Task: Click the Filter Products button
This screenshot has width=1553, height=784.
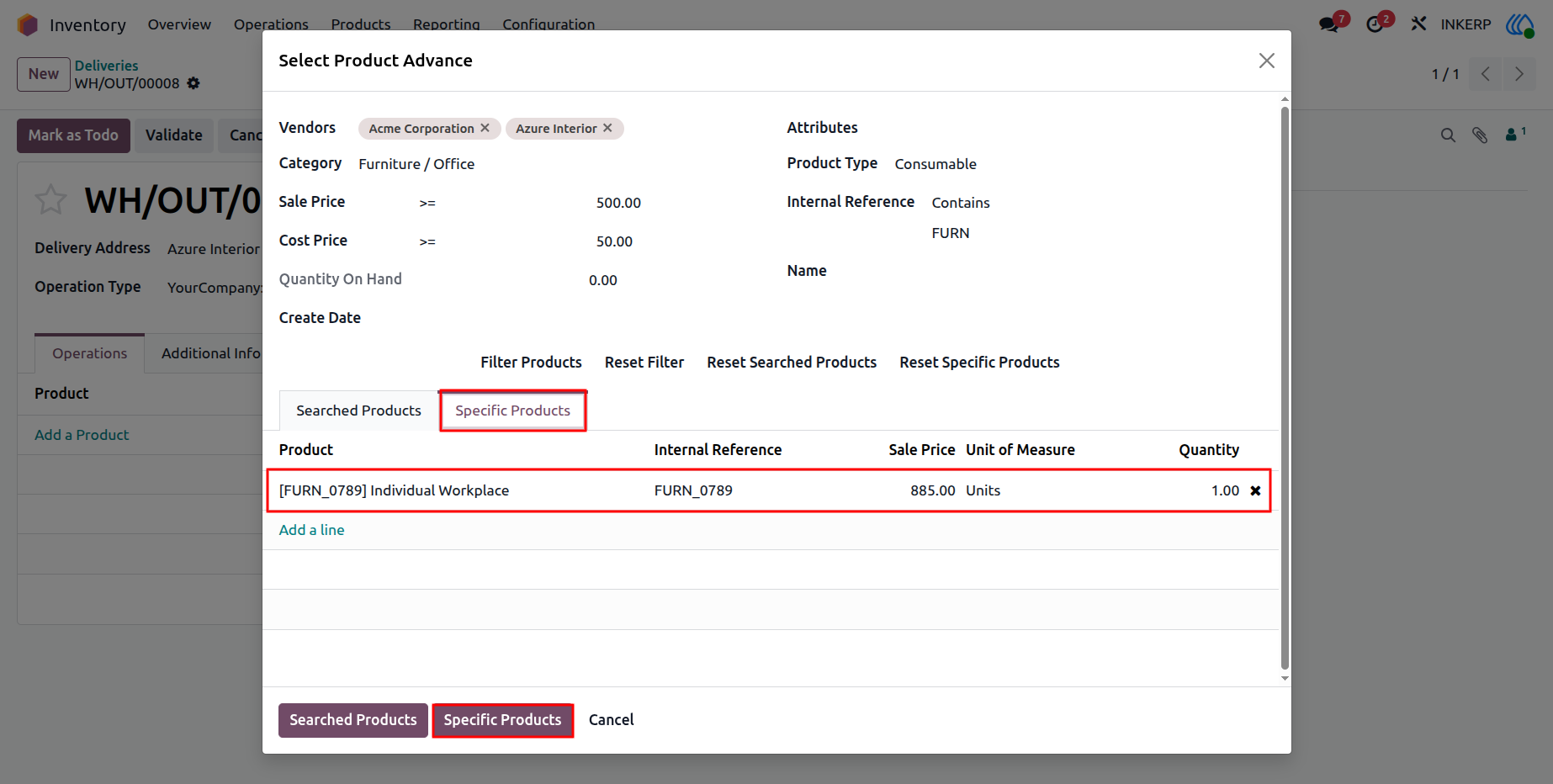Action: pos(531,363)
